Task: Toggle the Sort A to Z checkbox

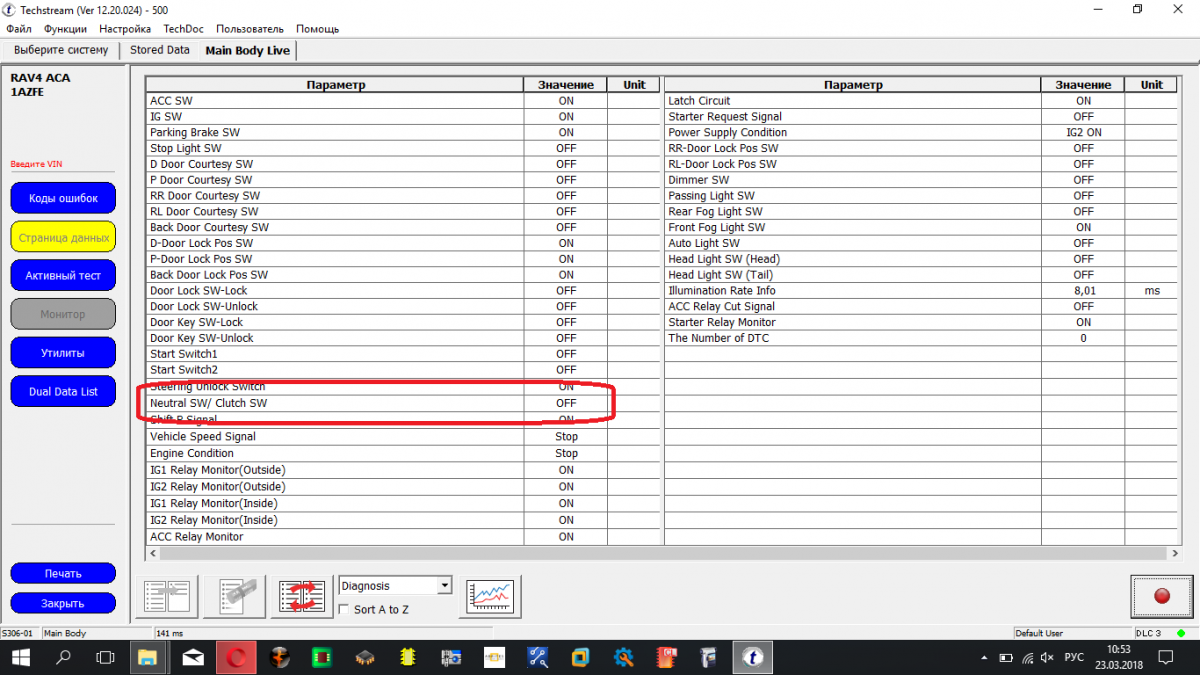Action: pyautogui.click(x=345, y=609)
